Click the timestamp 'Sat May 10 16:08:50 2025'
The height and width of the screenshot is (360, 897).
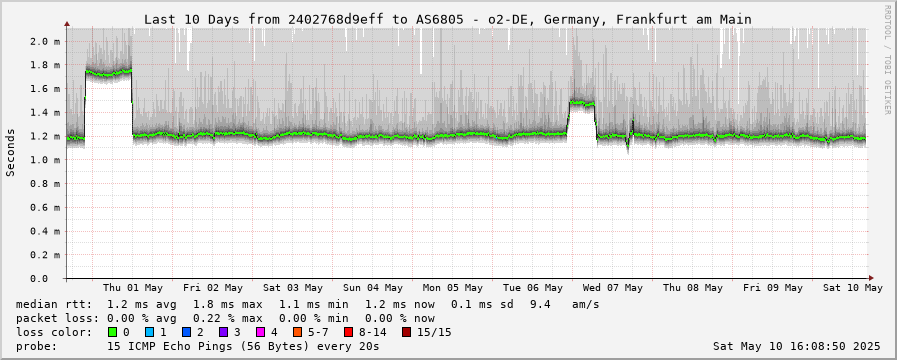[x=797, y=346]
